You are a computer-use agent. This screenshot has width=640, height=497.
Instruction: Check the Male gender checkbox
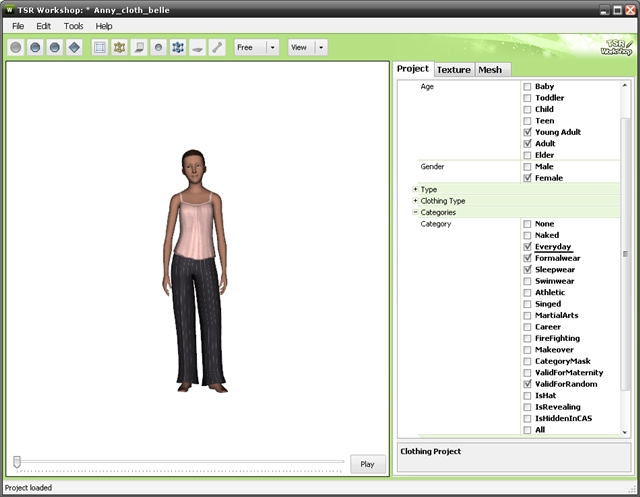(527, 167)
